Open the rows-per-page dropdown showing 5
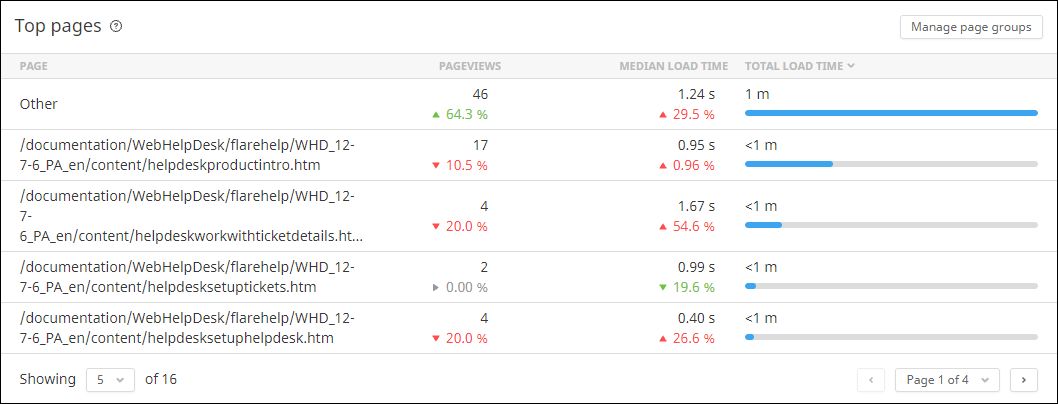The width and height of the screenshot is (1058, 404). 110,379
